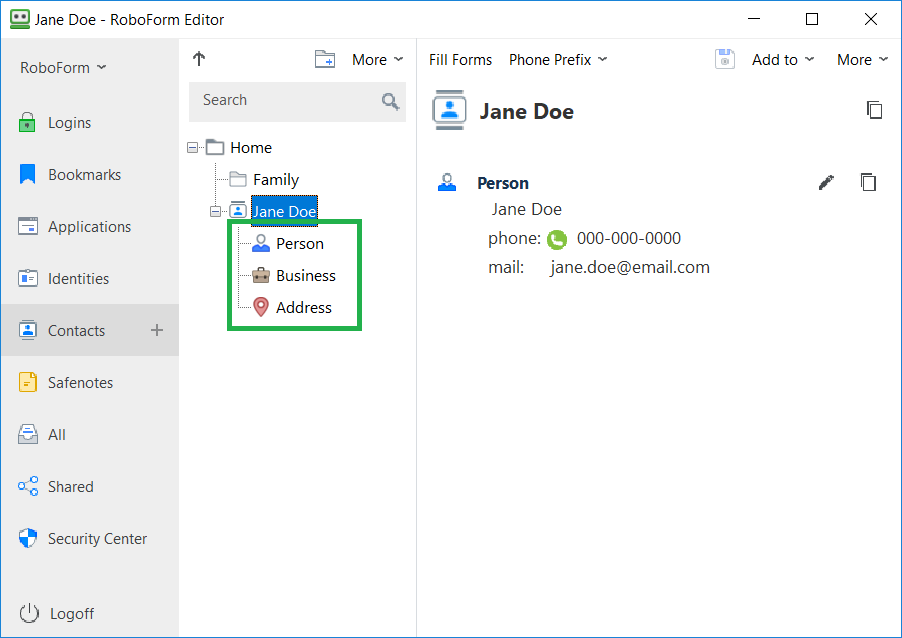
Task: Close the RoboForm Editor window
Action: [x=871, y=19]
